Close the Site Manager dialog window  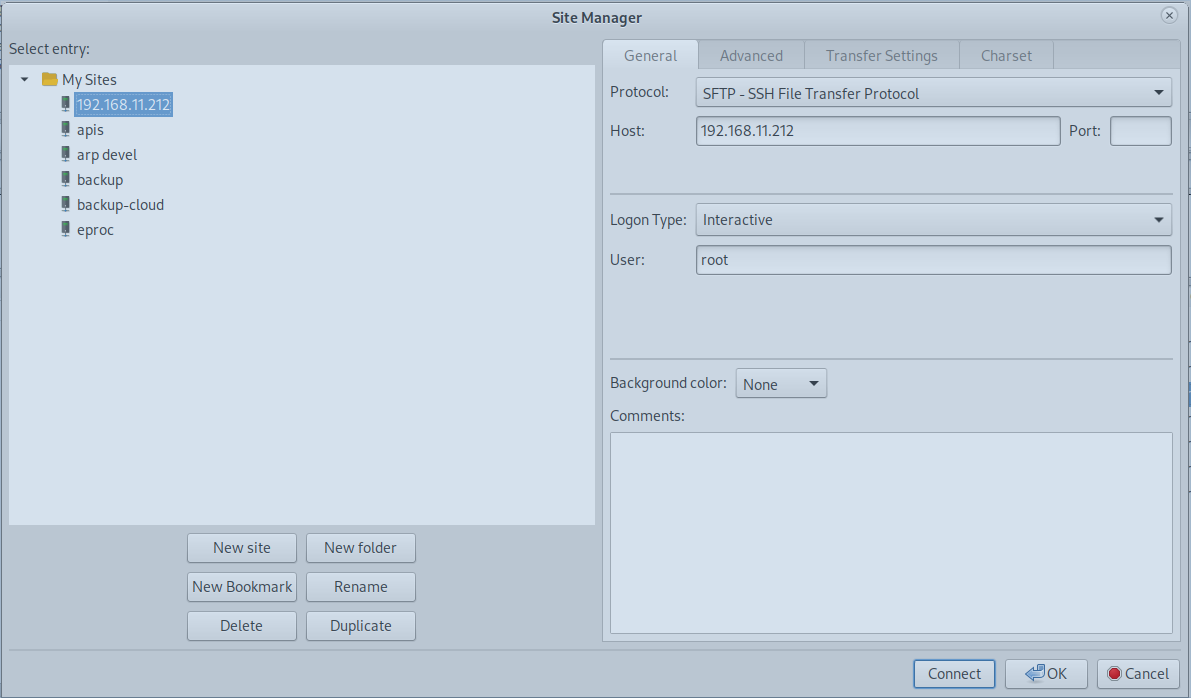click(1168, 16)
